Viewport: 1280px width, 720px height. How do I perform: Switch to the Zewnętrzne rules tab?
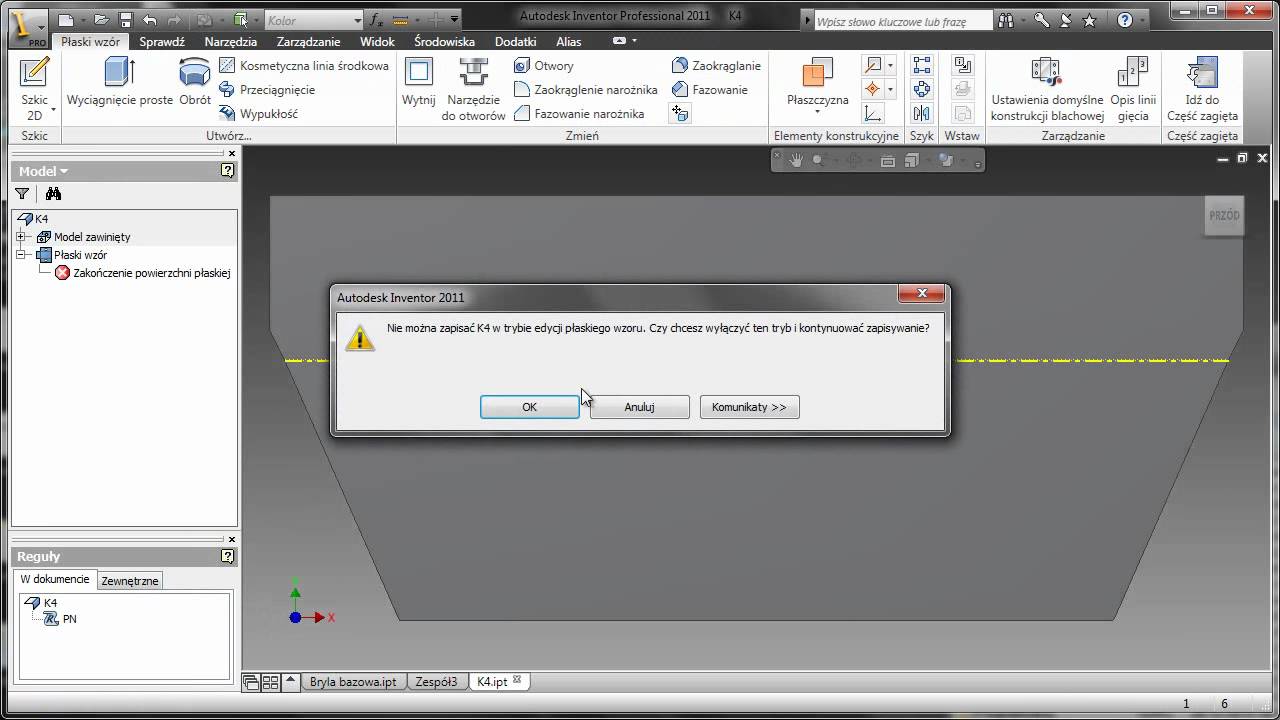click(130, 581)
